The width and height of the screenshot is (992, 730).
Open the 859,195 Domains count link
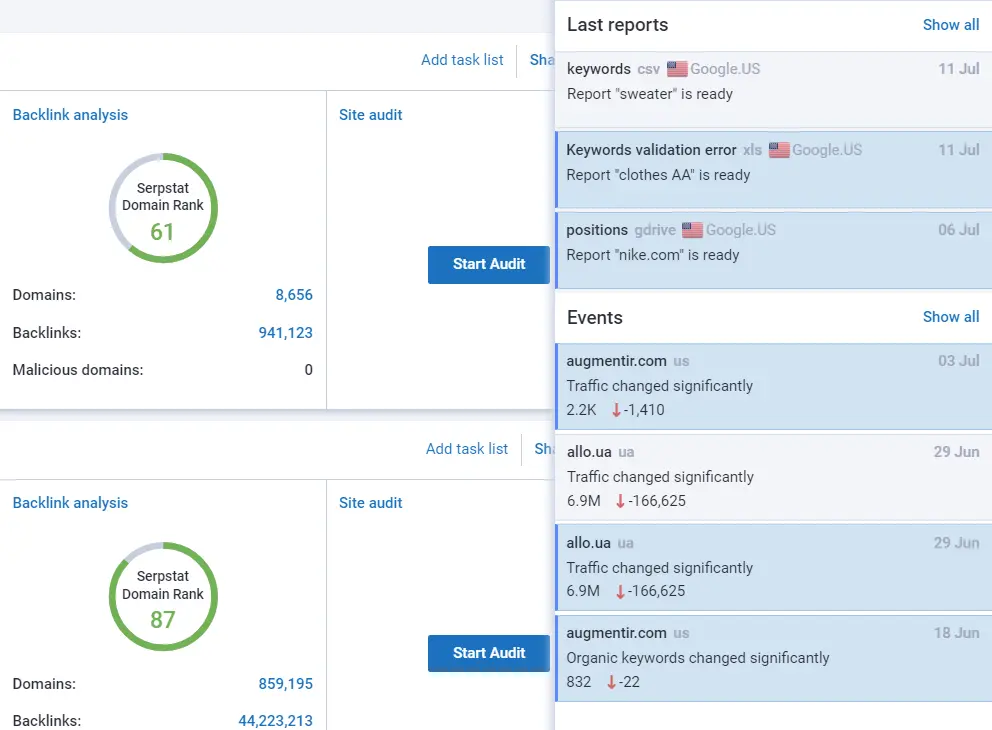tap(285, 684)
